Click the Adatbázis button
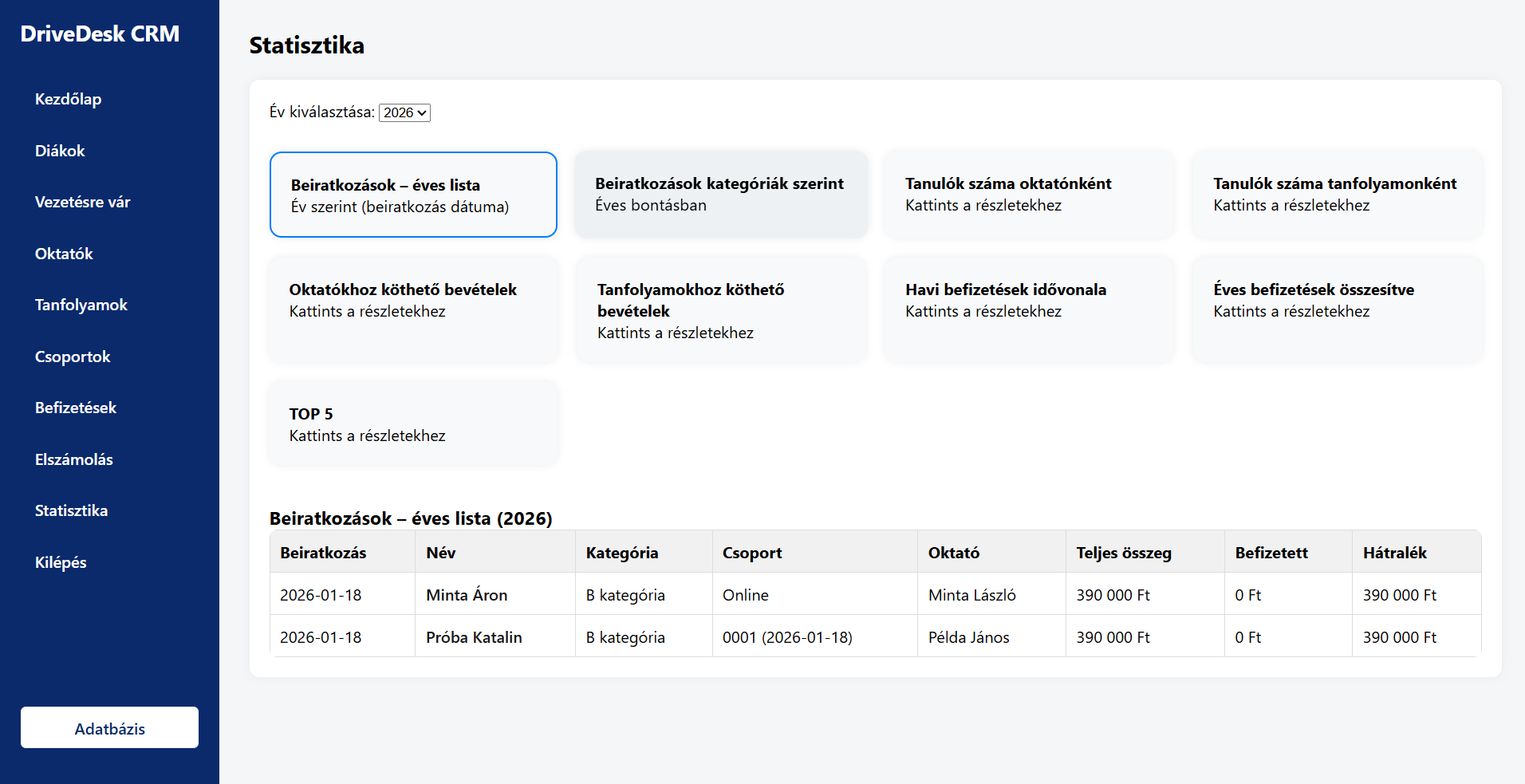The height and width of the screenshot is (784, 1525). 109,727
